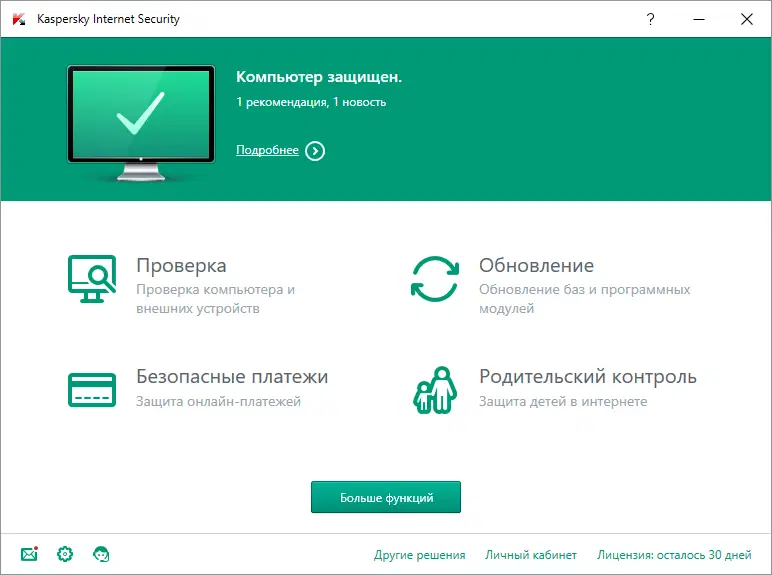Click Проверка компьютера и внешних устройств text
The image size is (772, 575).
216,299
